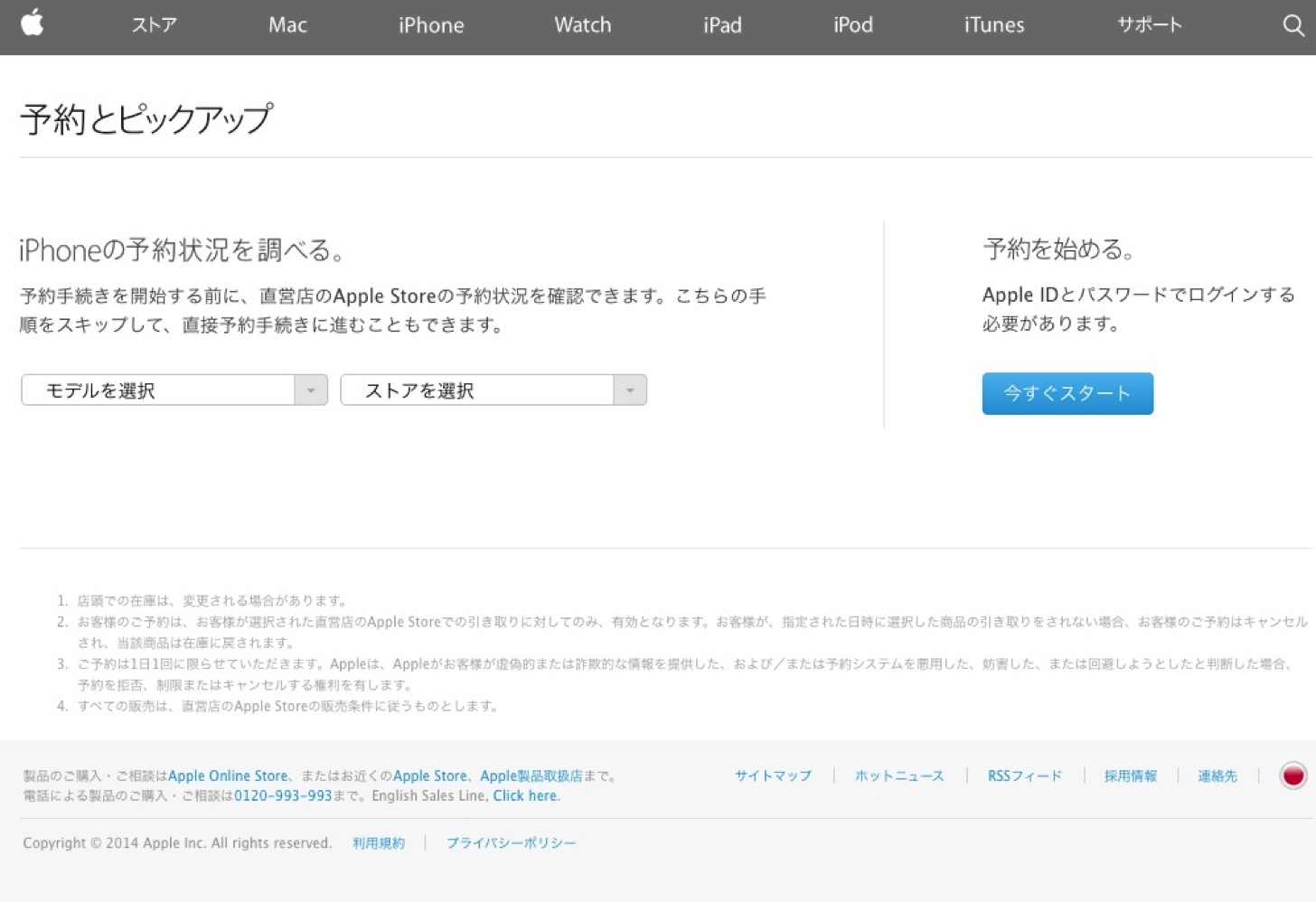Screen dimensions: 1316x902
Task: Follow the Apple製品取扱店 link
Action: click(x=531, y=775)
